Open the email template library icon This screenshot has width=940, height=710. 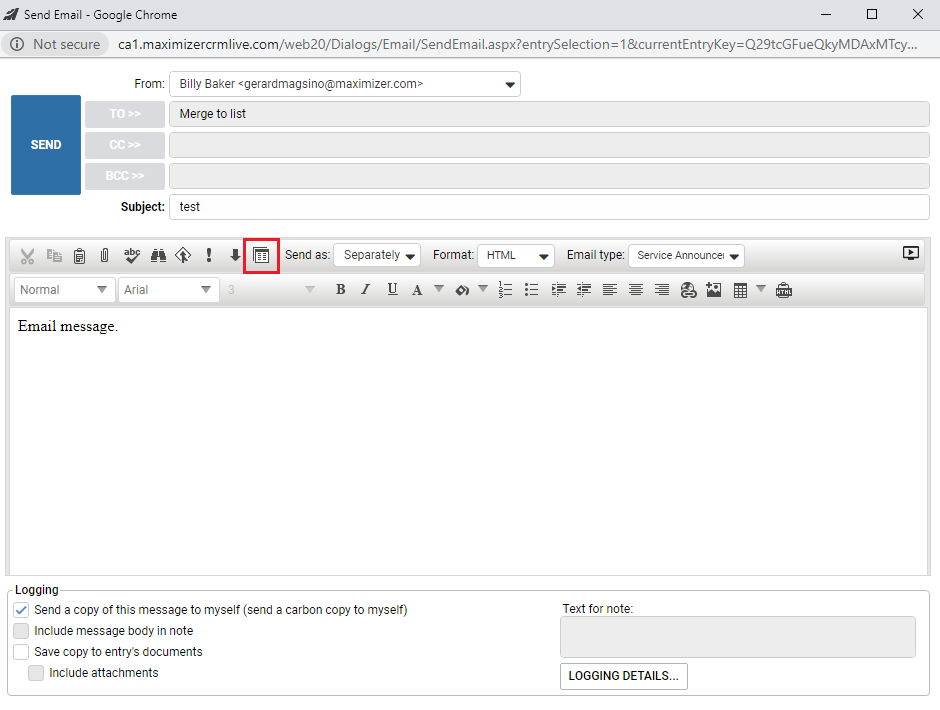tap(261, 255)
